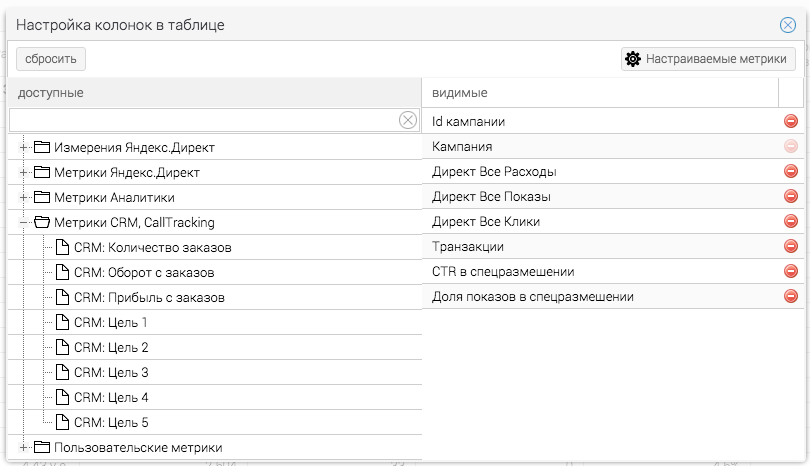Click the сбросить button
Viewport: 810px width, 466px height.
click(x=51, y=59)
